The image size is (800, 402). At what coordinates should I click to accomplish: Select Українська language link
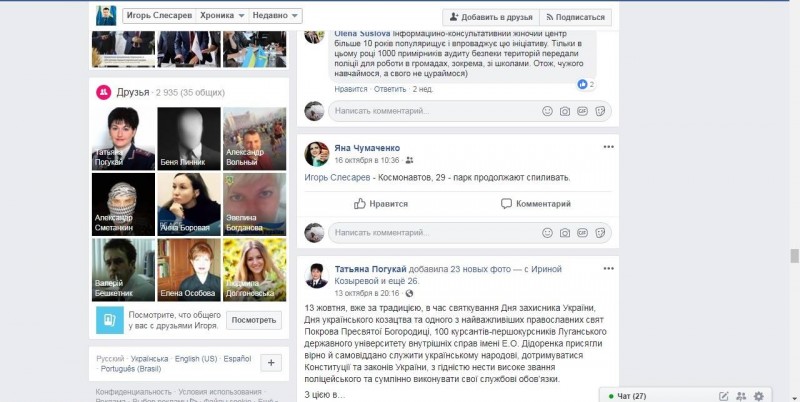(x=149, y=359)
